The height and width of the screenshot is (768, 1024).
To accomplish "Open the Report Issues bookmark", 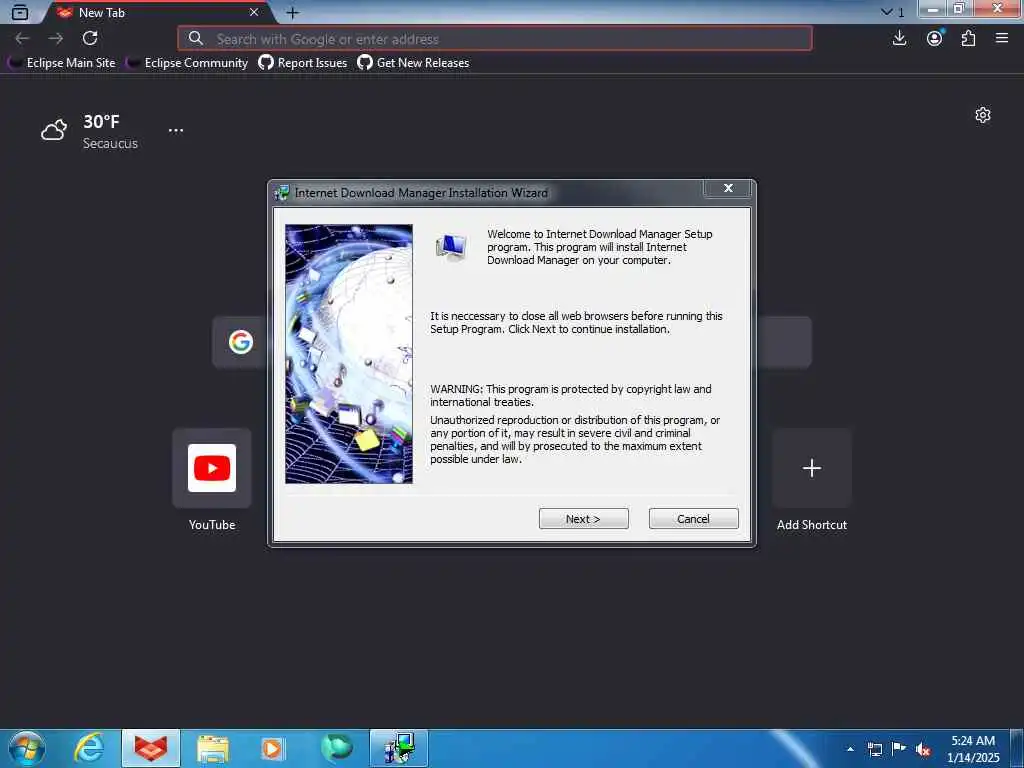I will point(303,63).
